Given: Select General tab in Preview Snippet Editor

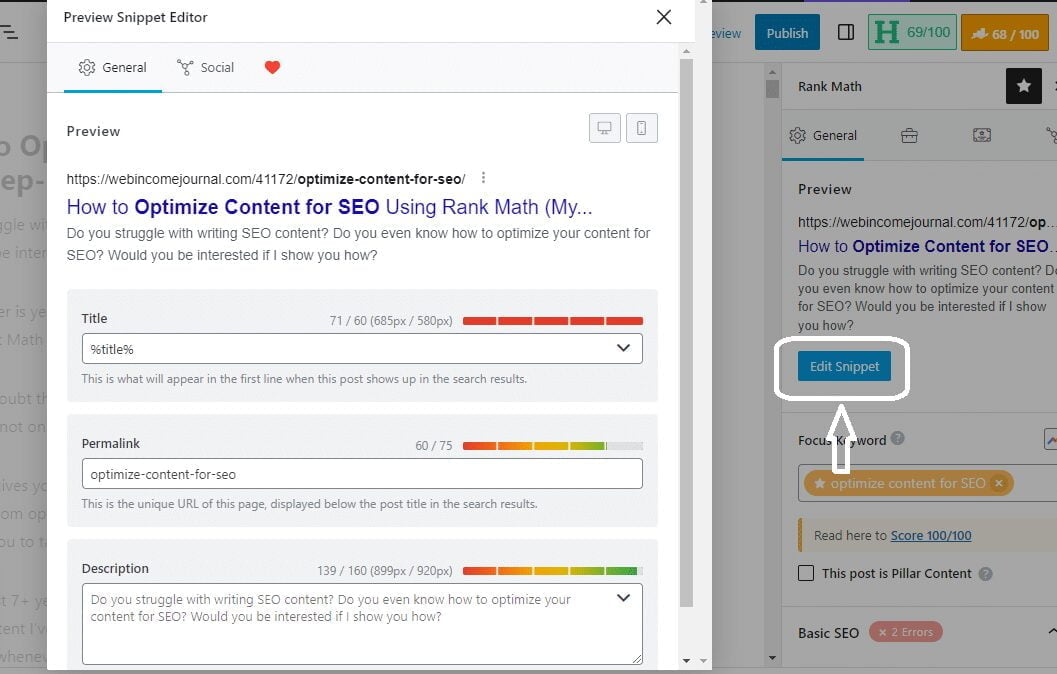Looking at the screenshot, I should point(113,67).
